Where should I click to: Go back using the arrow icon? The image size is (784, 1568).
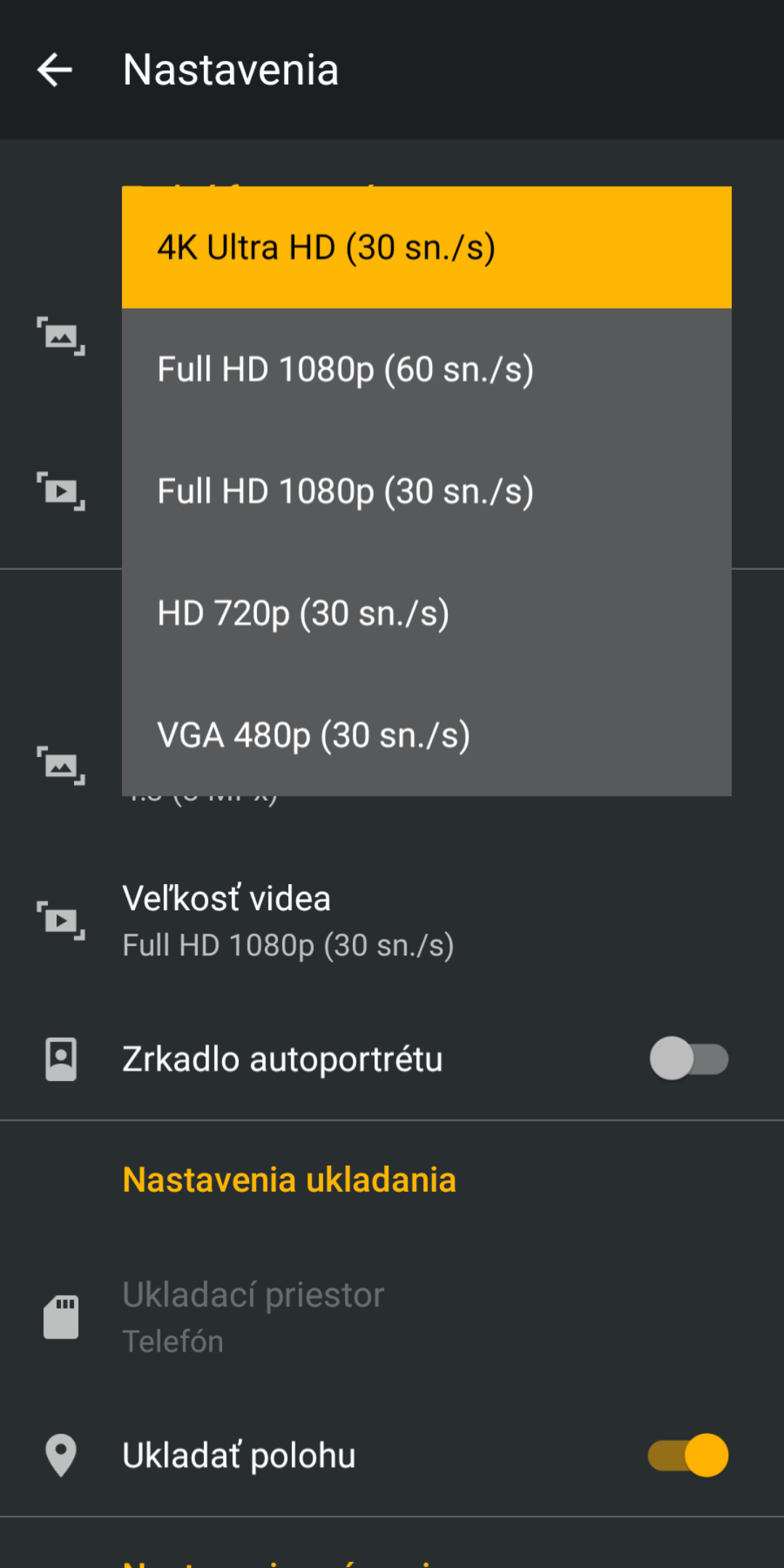coord(54,70)
